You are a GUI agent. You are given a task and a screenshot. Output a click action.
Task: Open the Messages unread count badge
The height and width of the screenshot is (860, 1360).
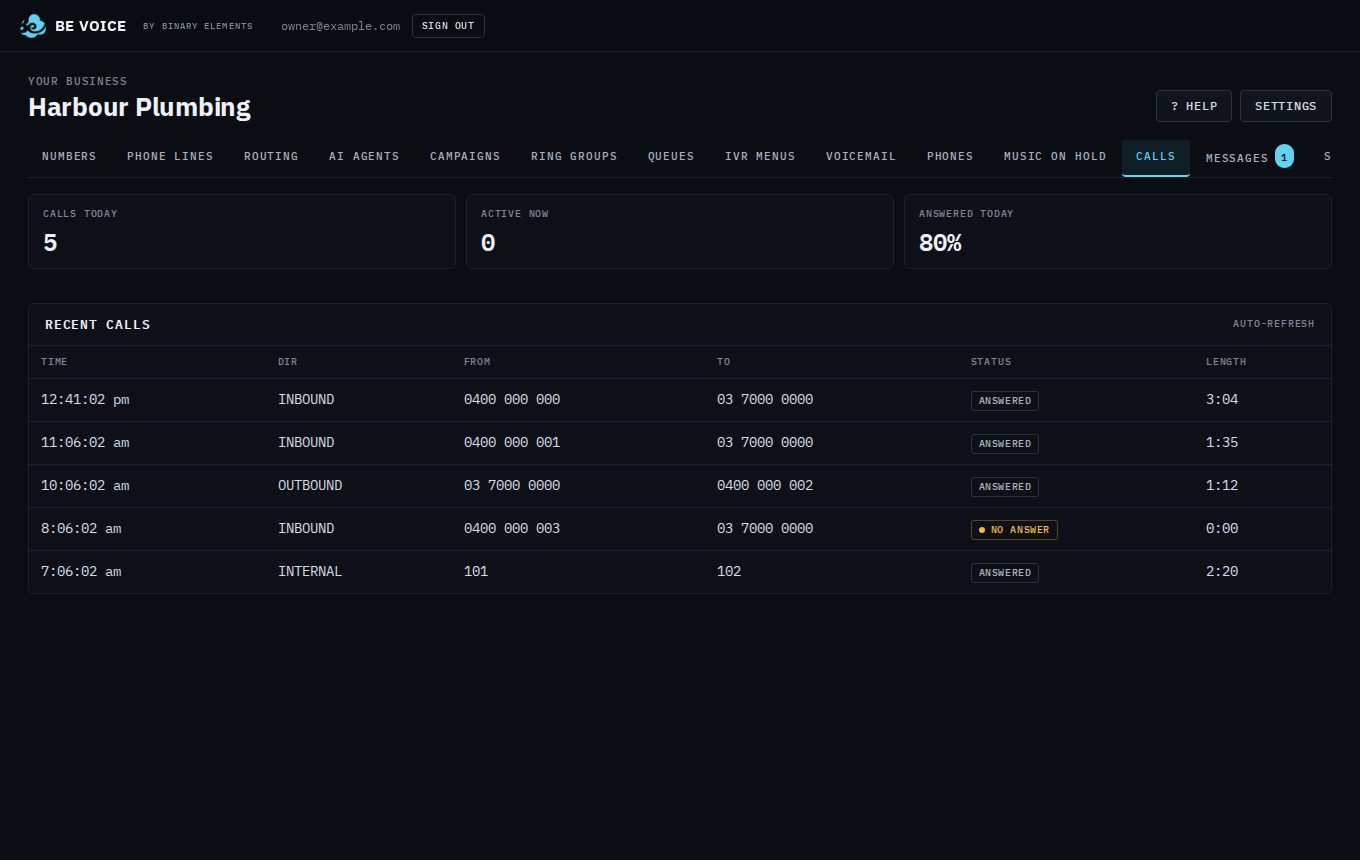[x=1284, y=157]
